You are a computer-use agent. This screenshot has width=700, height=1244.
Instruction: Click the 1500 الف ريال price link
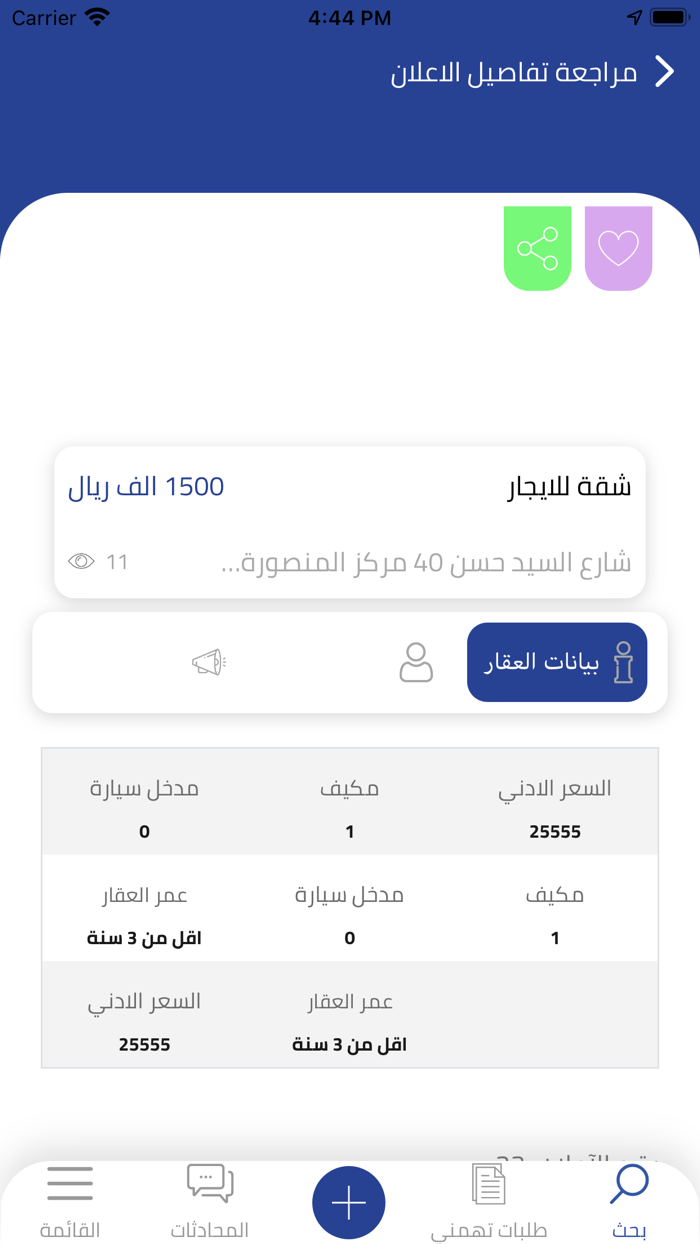[145, 487]
